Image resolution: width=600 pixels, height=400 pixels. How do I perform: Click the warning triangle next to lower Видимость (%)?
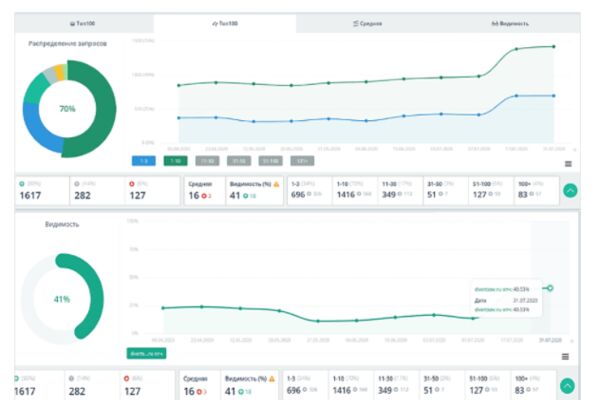tap(272, 379)
